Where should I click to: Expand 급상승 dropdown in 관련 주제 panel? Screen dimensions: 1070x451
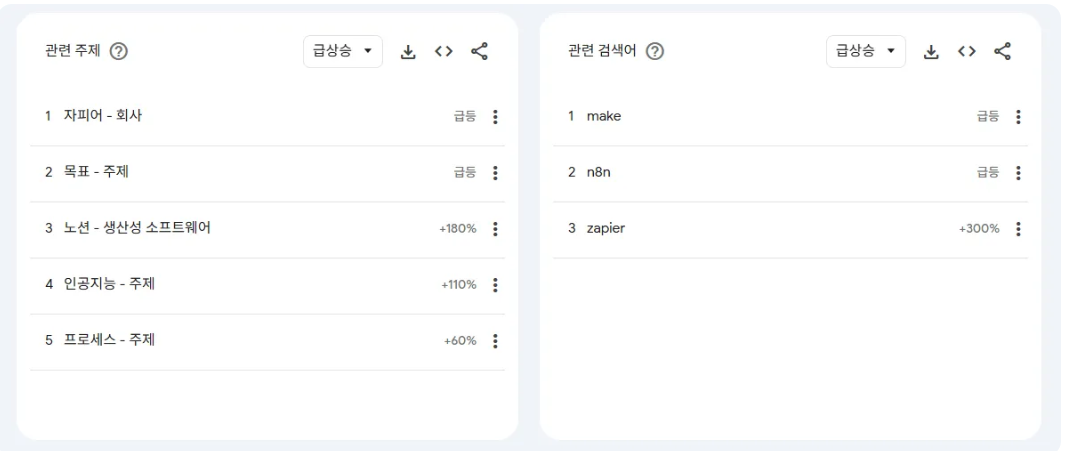[x=343, y=51]
